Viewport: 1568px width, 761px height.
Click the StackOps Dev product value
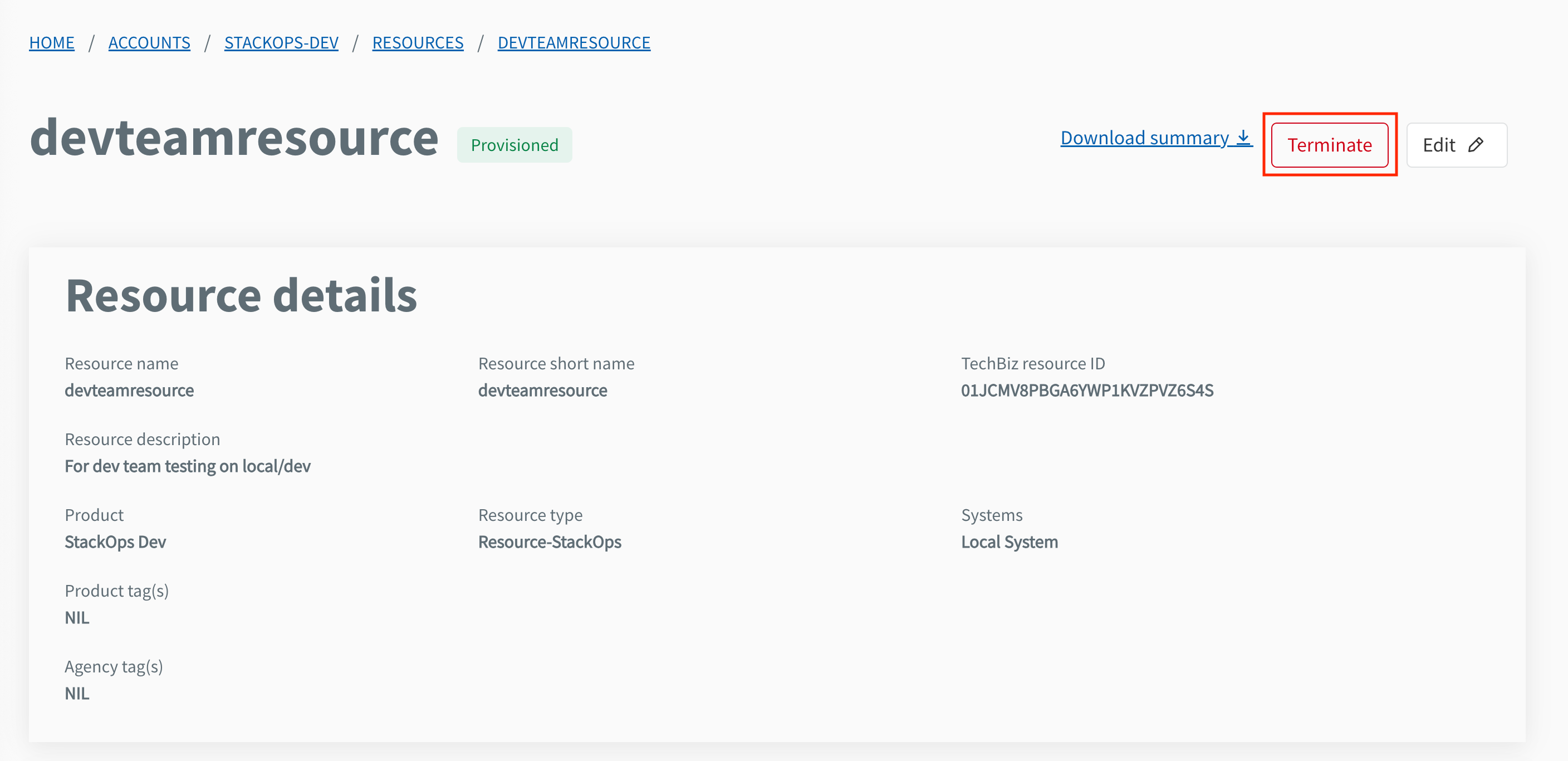tap(115, 542)
